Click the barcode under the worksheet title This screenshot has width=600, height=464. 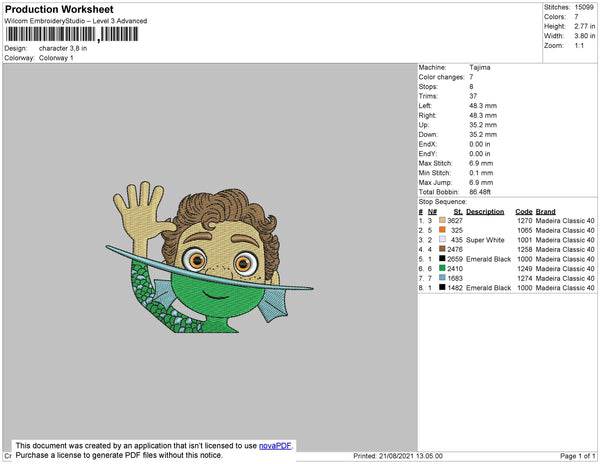pyautogui.click(x=72, y=34)
